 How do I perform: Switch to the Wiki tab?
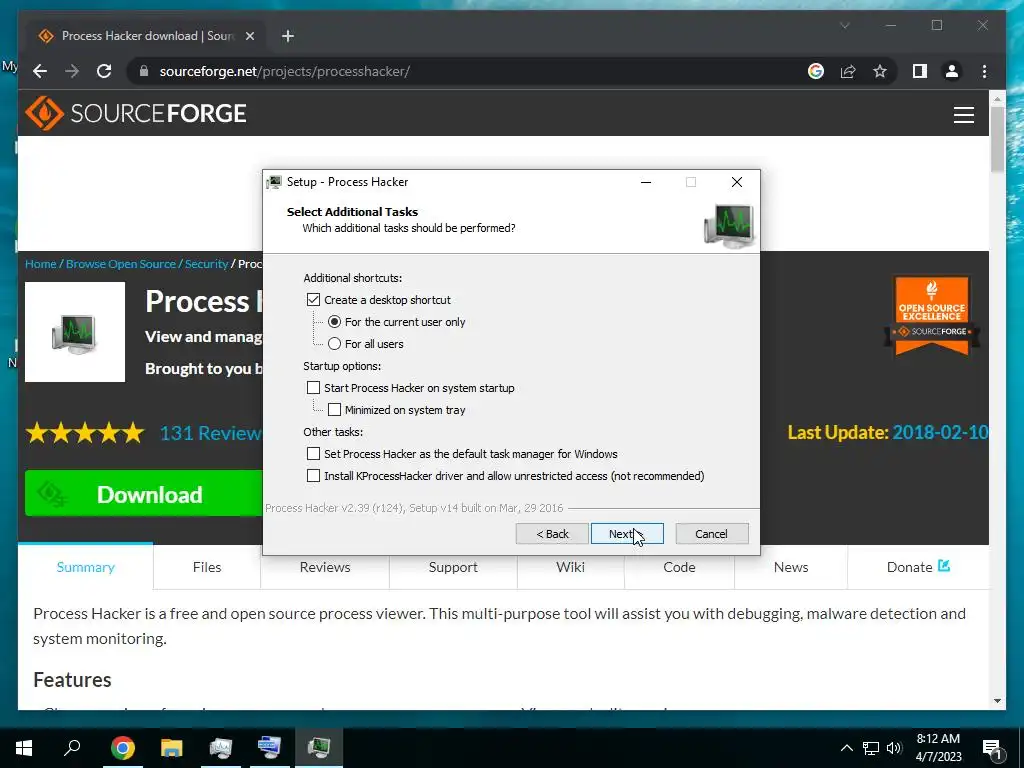coord(570,567)
